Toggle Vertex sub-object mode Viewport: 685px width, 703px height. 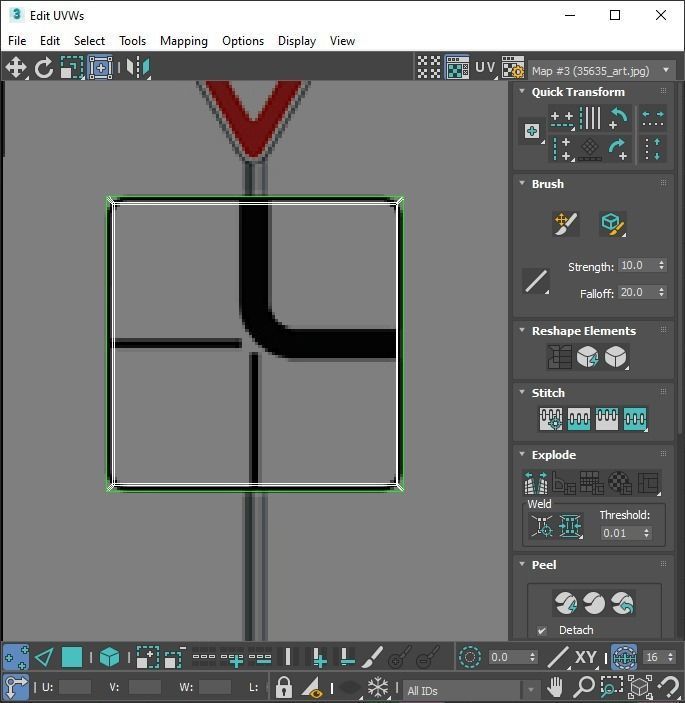tap(16, 657)
